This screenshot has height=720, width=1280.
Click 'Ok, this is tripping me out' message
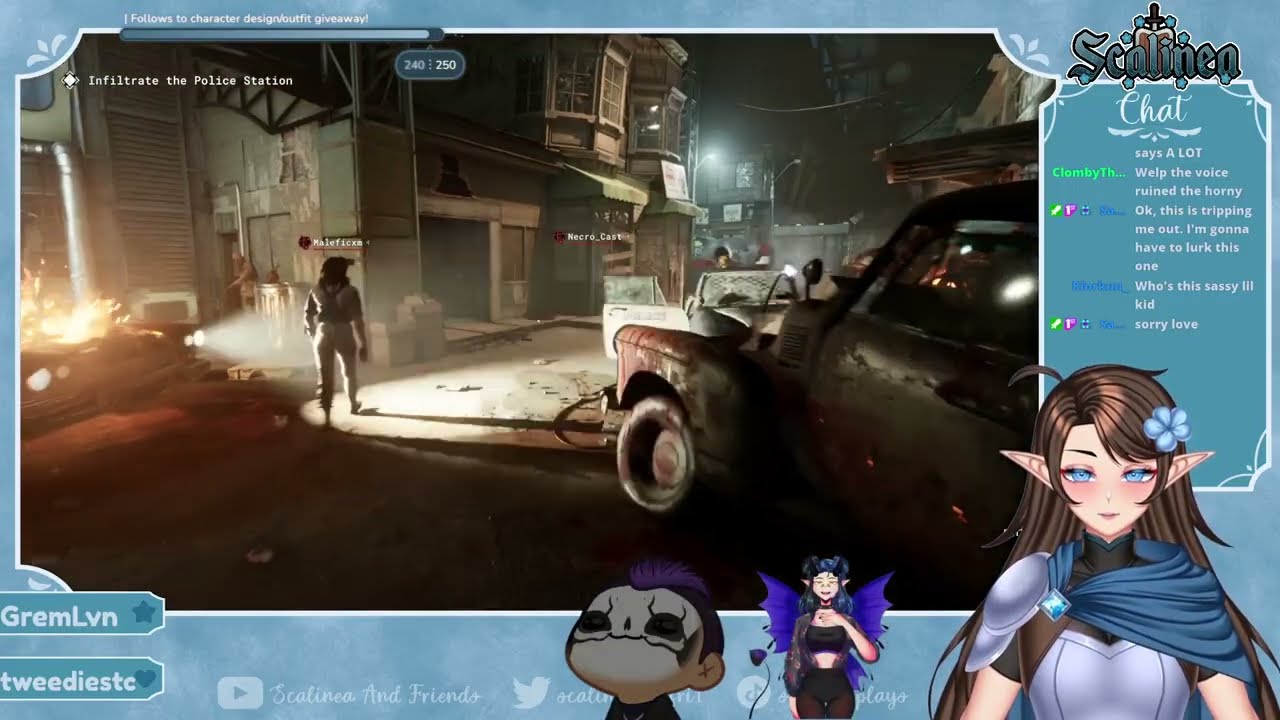[1193, 238]
